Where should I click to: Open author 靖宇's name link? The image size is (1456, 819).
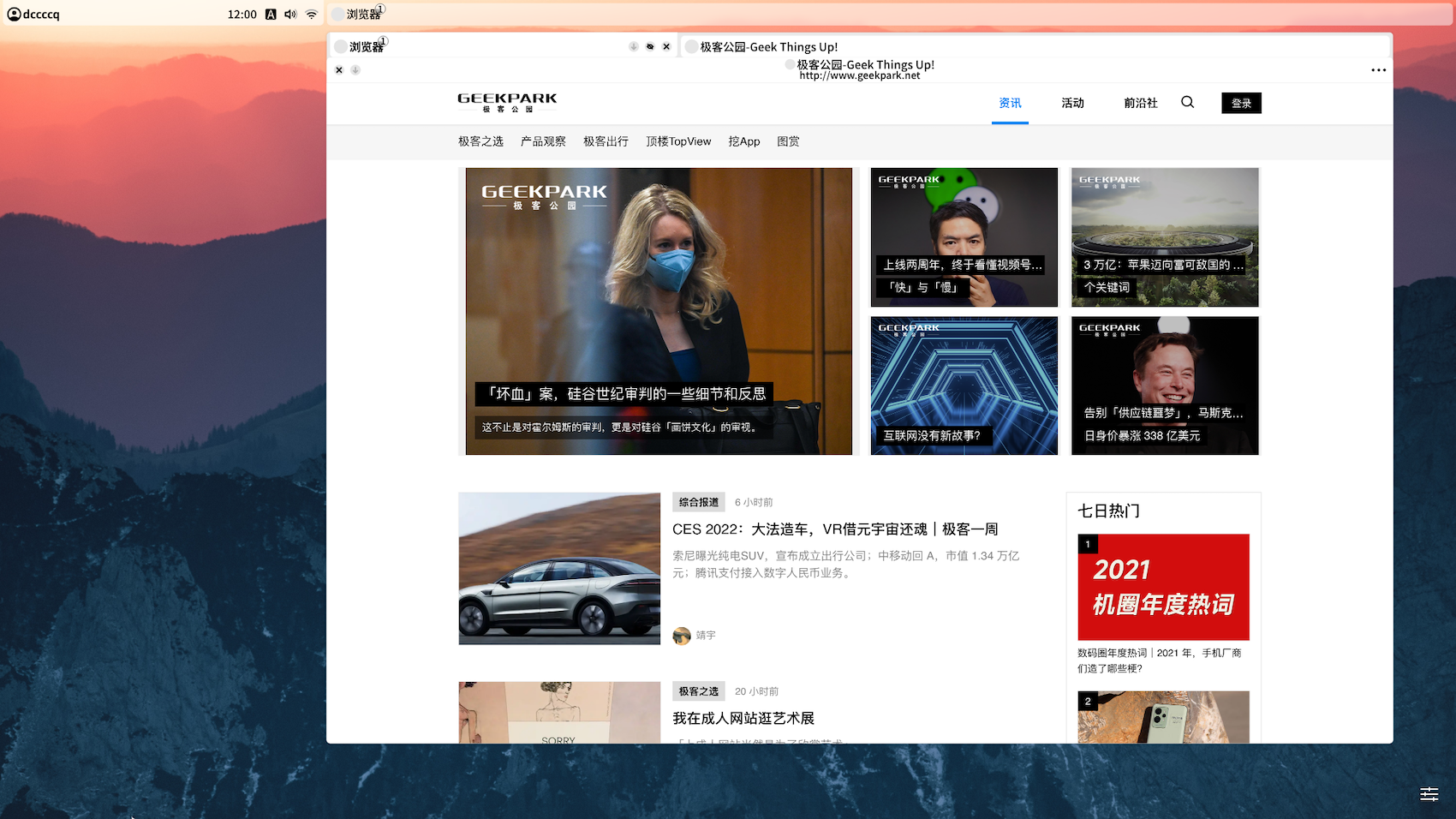point(706,636)
